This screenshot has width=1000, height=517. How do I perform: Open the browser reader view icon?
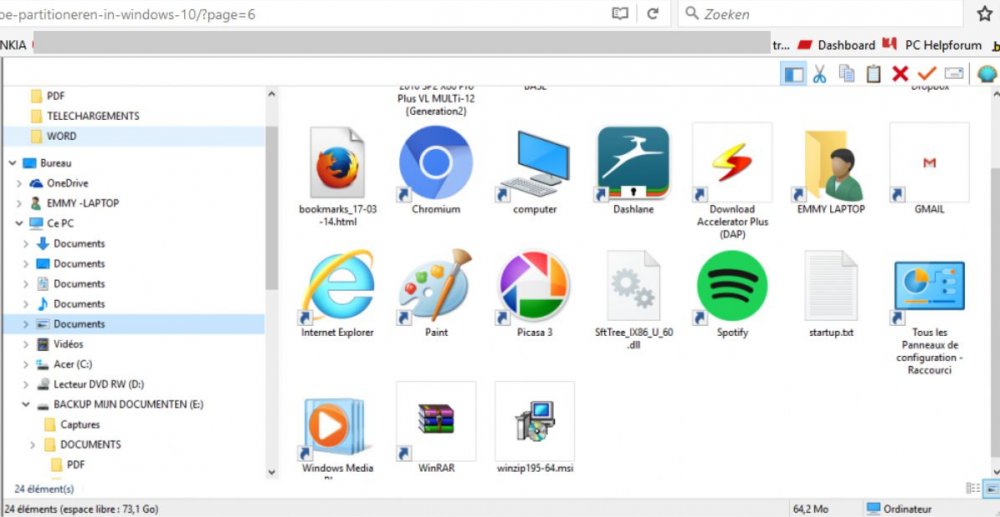pos(620,14)
